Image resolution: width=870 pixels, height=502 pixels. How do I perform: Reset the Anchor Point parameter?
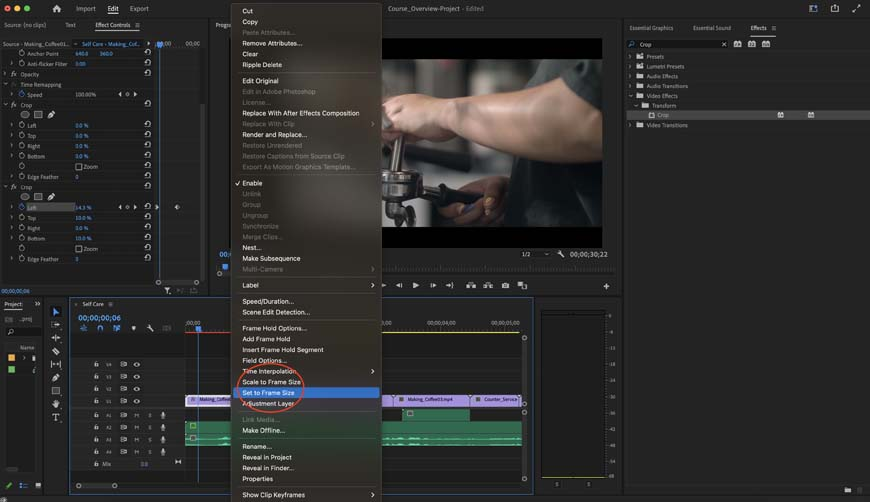point(148,53)
